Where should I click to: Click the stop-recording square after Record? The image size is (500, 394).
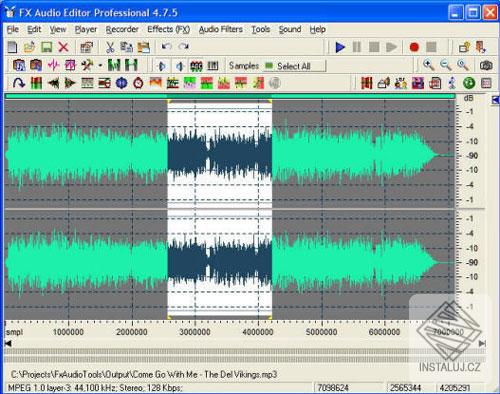pos(431,47)
